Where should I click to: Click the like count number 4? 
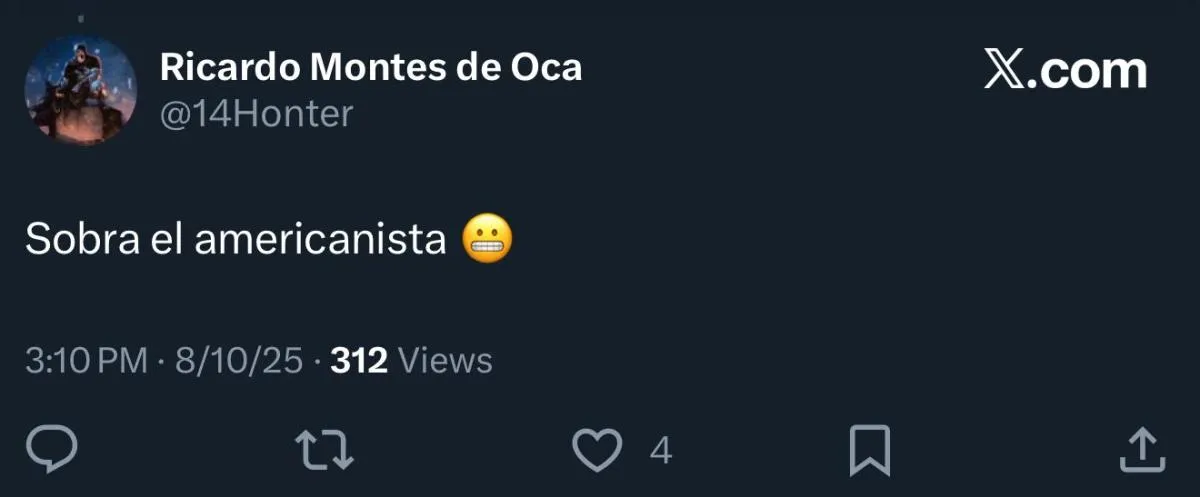click(660, 452)
